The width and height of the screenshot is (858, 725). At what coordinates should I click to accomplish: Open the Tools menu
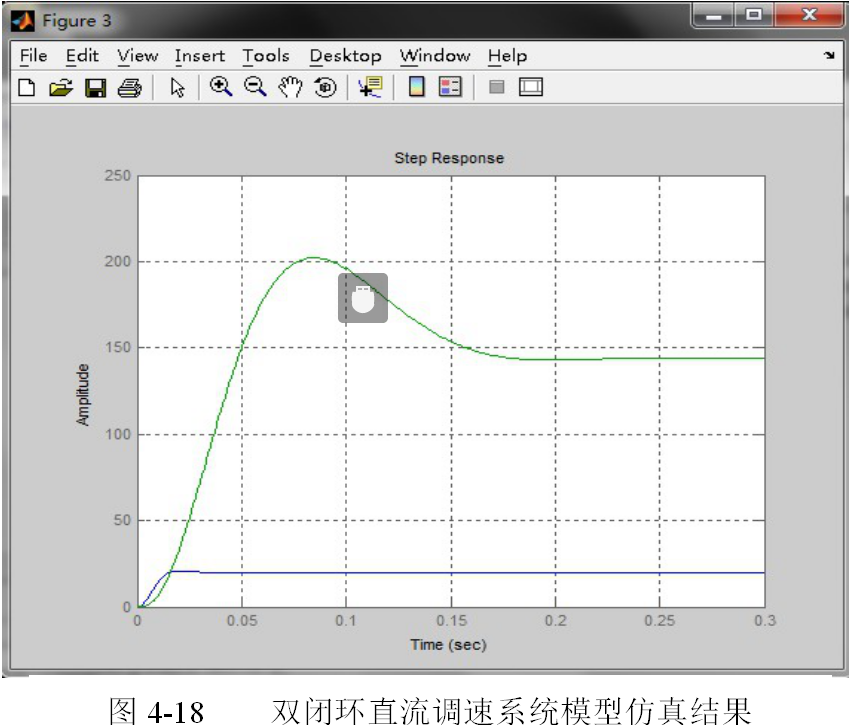pyautogui.click(x=266, y=56)
